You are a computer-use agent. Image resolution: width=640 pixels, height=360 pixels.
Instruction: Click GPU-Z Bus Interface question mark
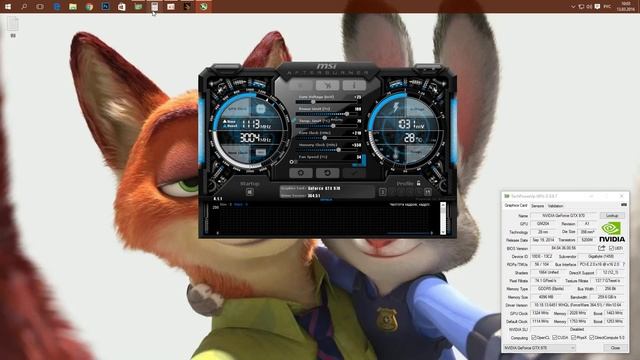tap(624, 264)
